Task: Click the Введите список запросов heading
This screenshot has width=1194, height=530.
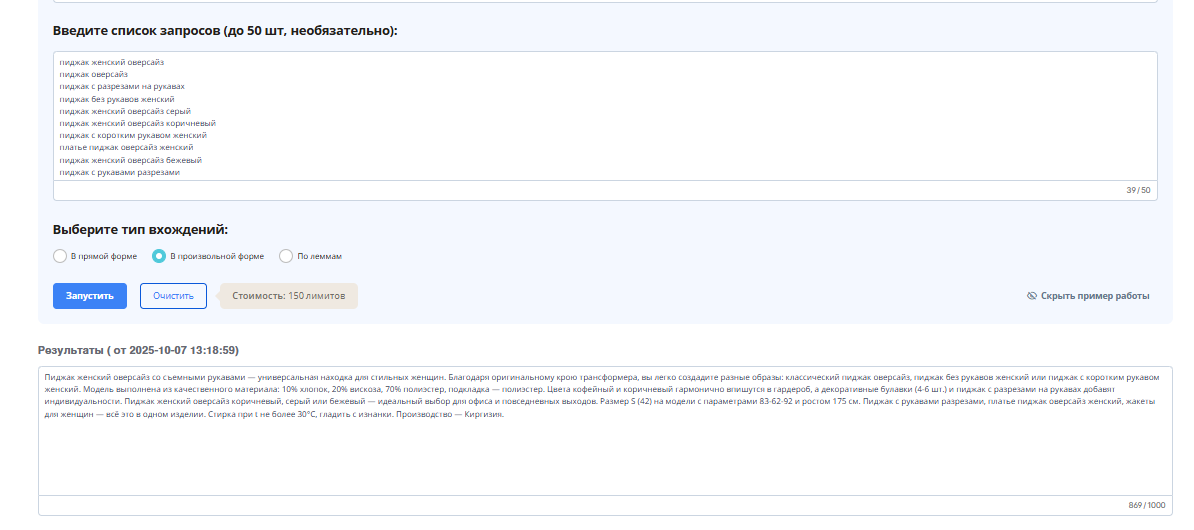Action: [225, 31]
